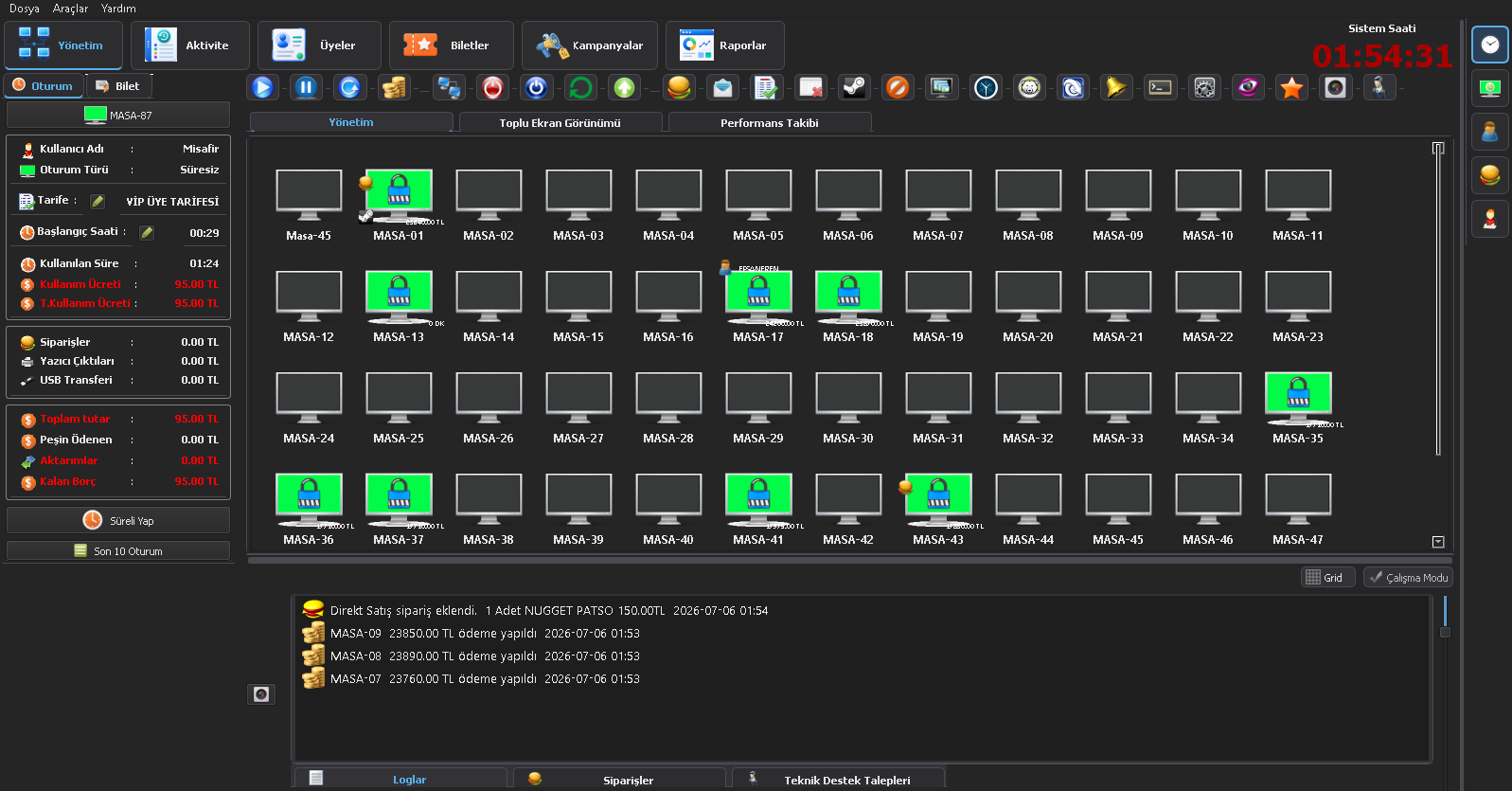Open the hamburger order icon in toolbar
Screen dimensions: 1512x791
[679, 87]
